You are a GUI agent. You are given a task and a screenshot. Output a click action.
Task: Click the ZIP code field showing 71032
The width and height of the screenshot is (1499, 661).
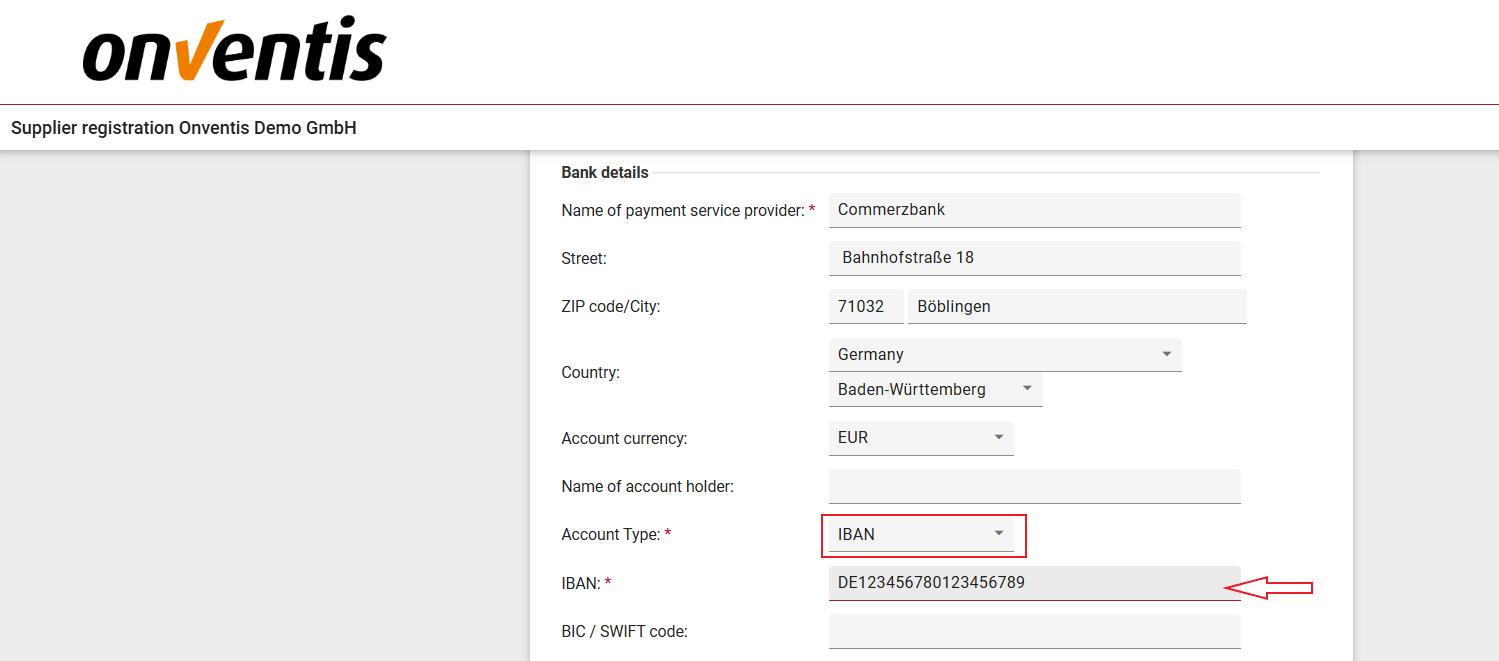pos(866,306)
